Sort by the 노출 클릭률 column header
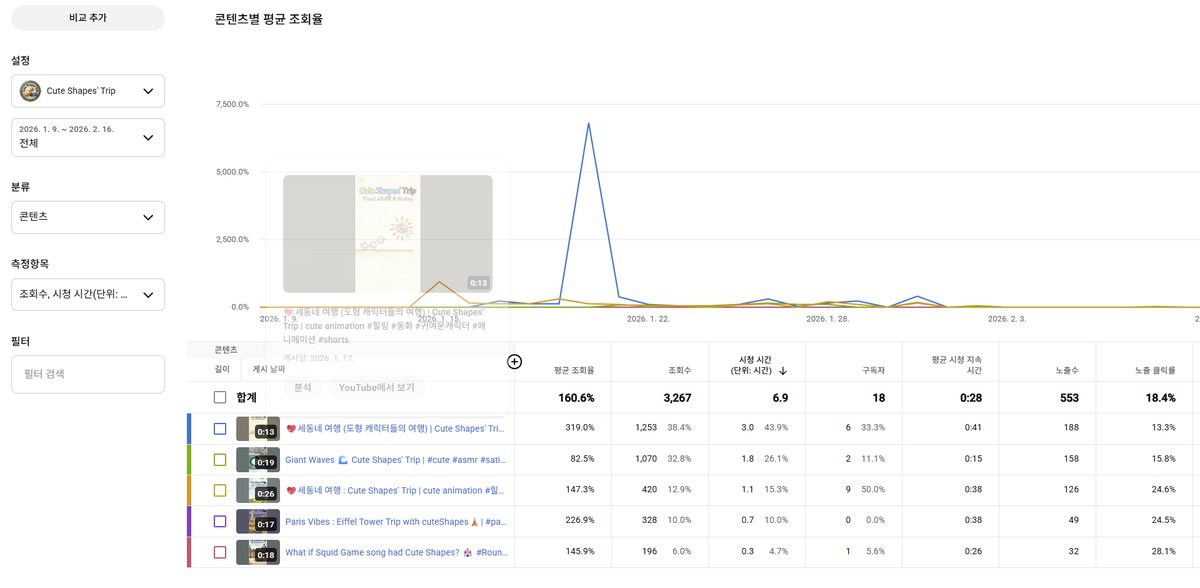The image size is (1200, 588). [x=1155, y=370]
